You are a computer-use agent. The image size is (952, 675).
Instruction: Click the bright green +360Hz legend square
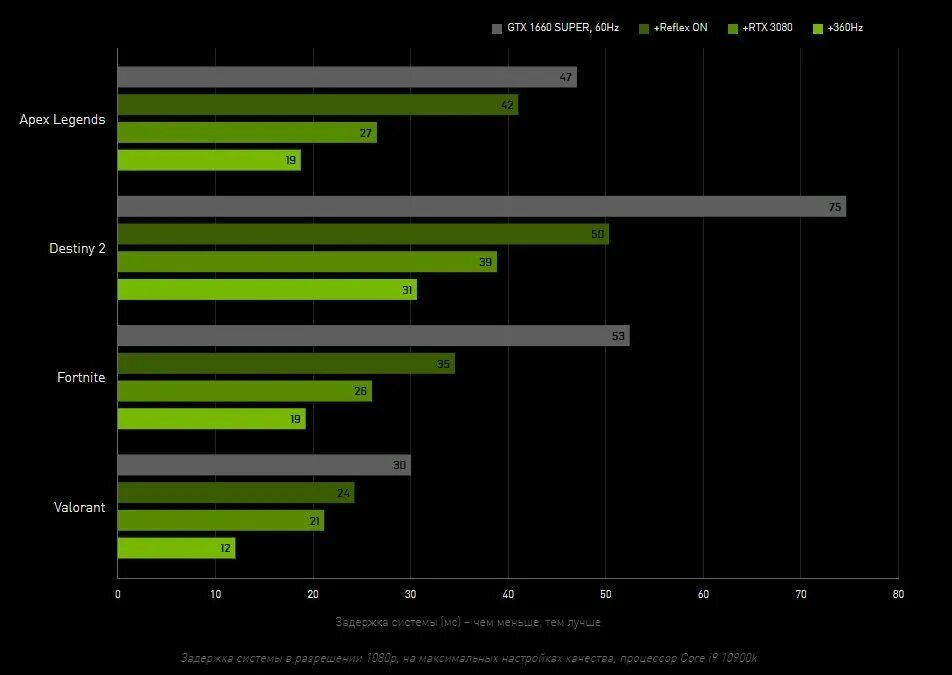[x=817, y=28]
